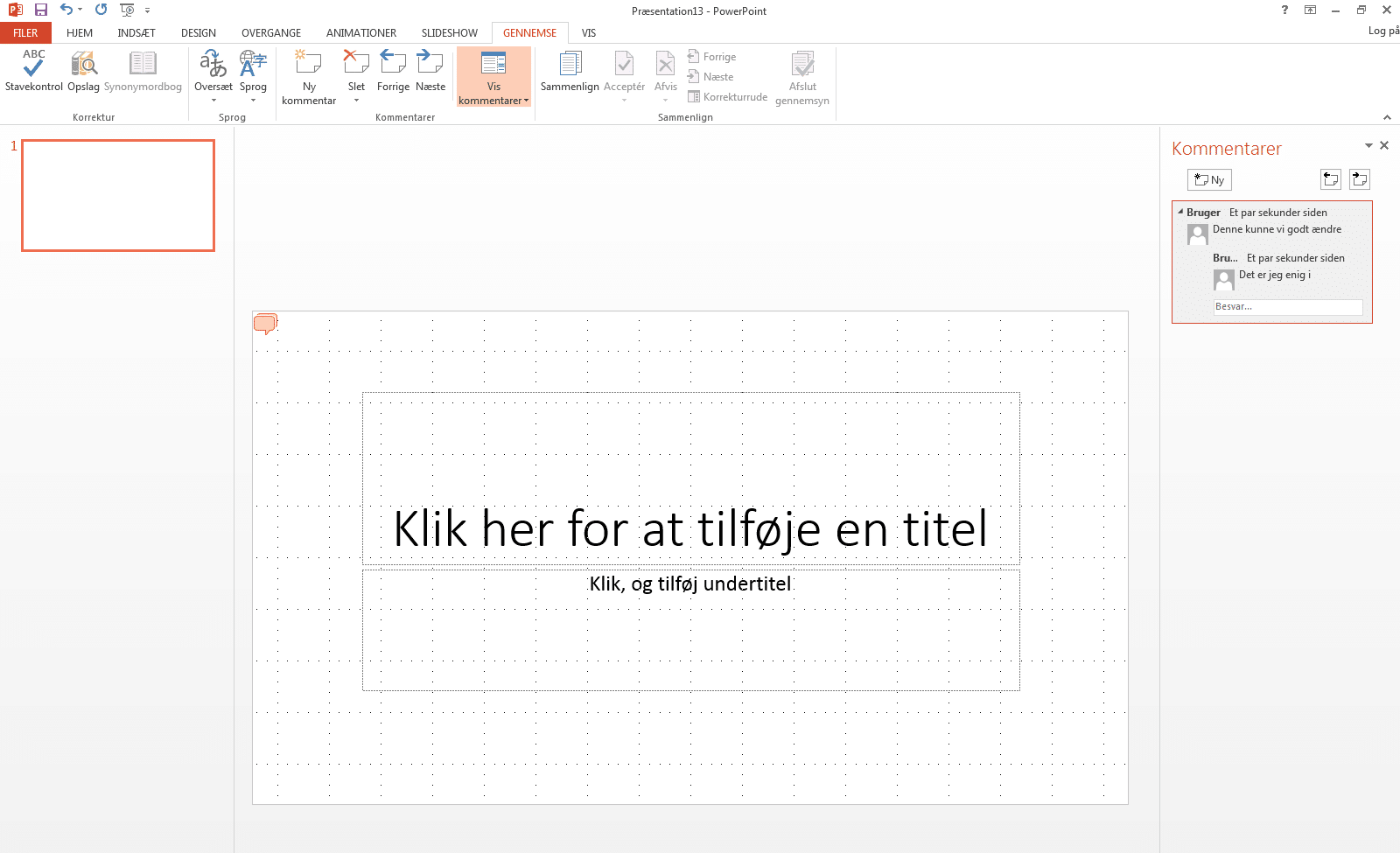Run Stavekontrol spell check
The width and height of the screenshot is (1400, 853).
[x=33, y=70]
